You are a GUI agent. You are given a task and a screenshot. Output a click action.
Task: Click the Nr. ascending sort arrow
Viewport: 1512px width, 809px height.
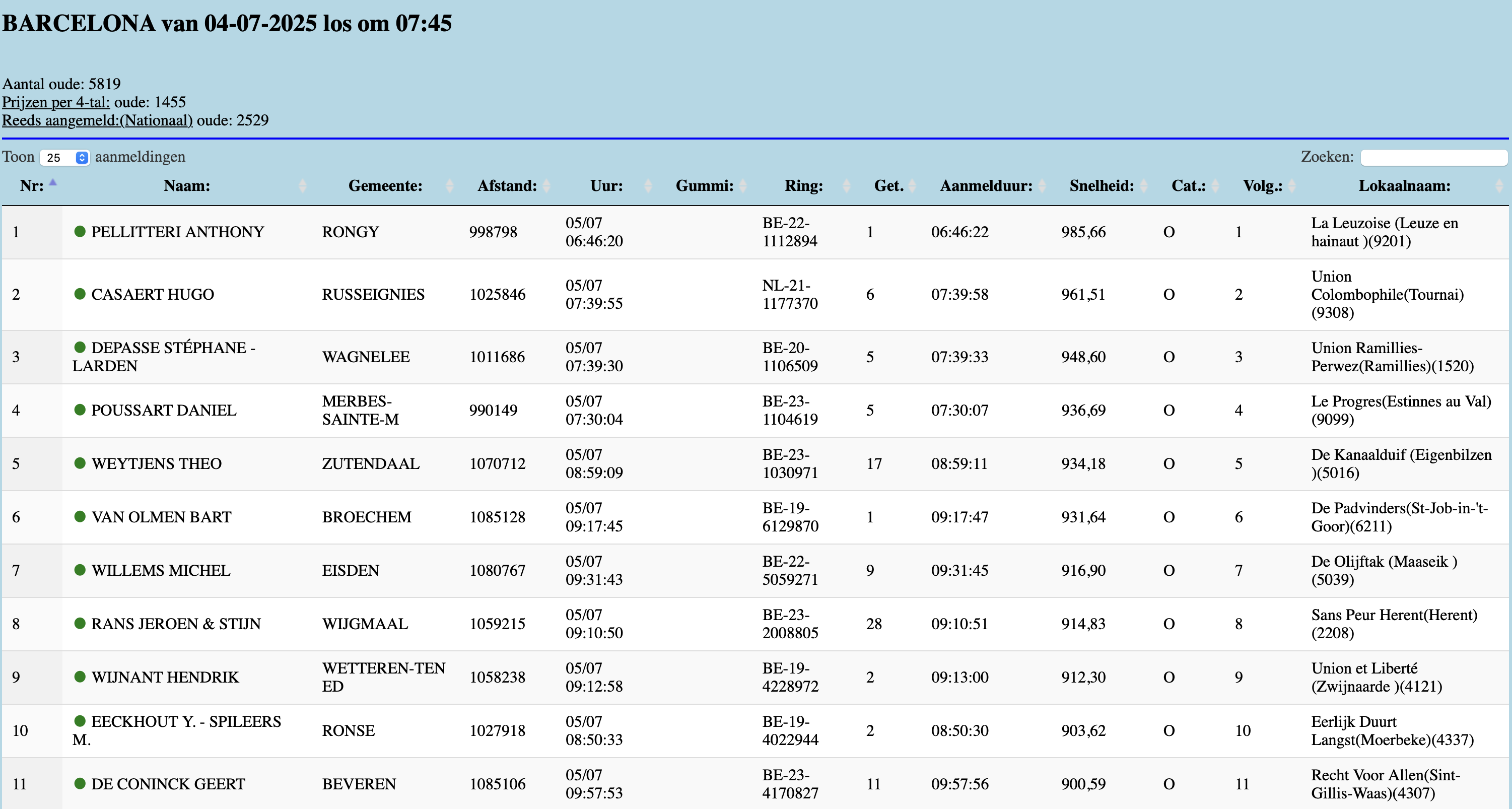click(x=53, y=183)
